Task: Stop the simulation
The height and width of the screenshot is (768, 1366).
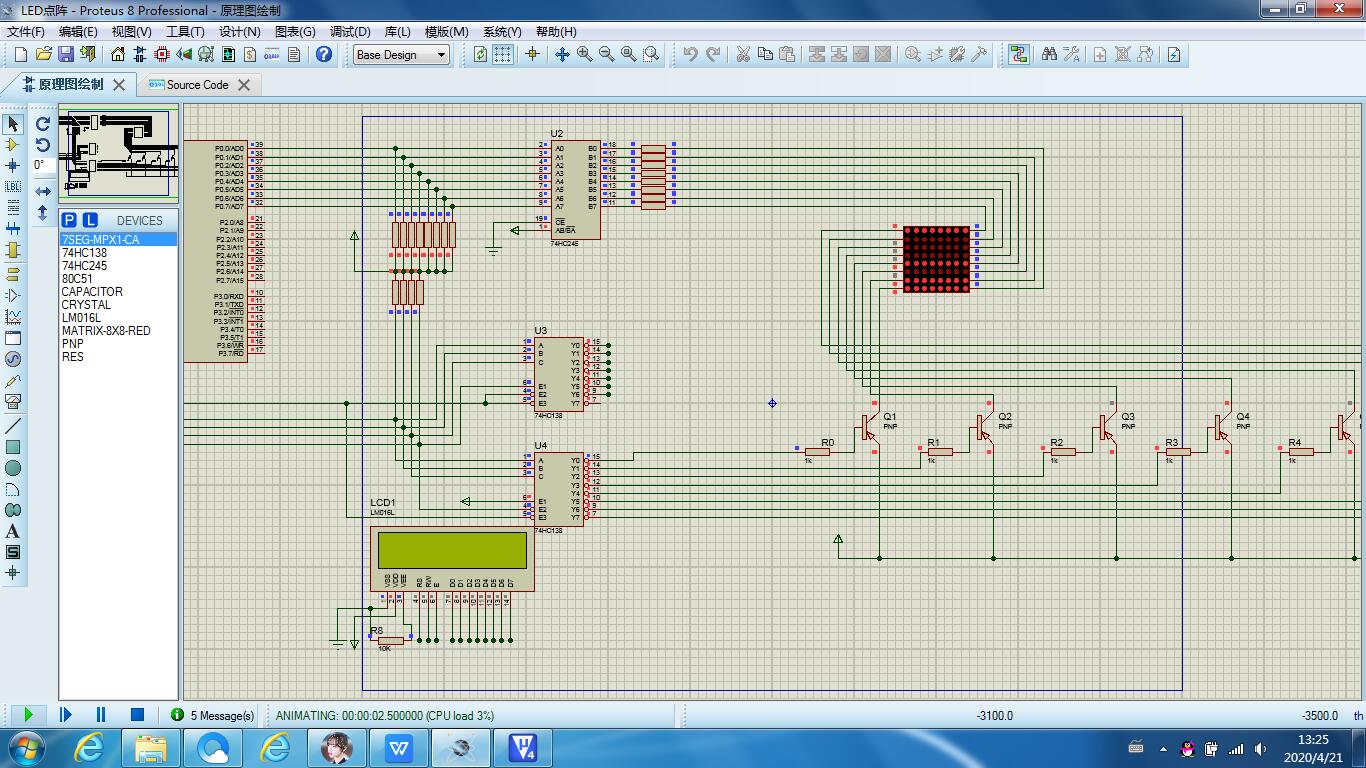Action: (x=137, y=714)
